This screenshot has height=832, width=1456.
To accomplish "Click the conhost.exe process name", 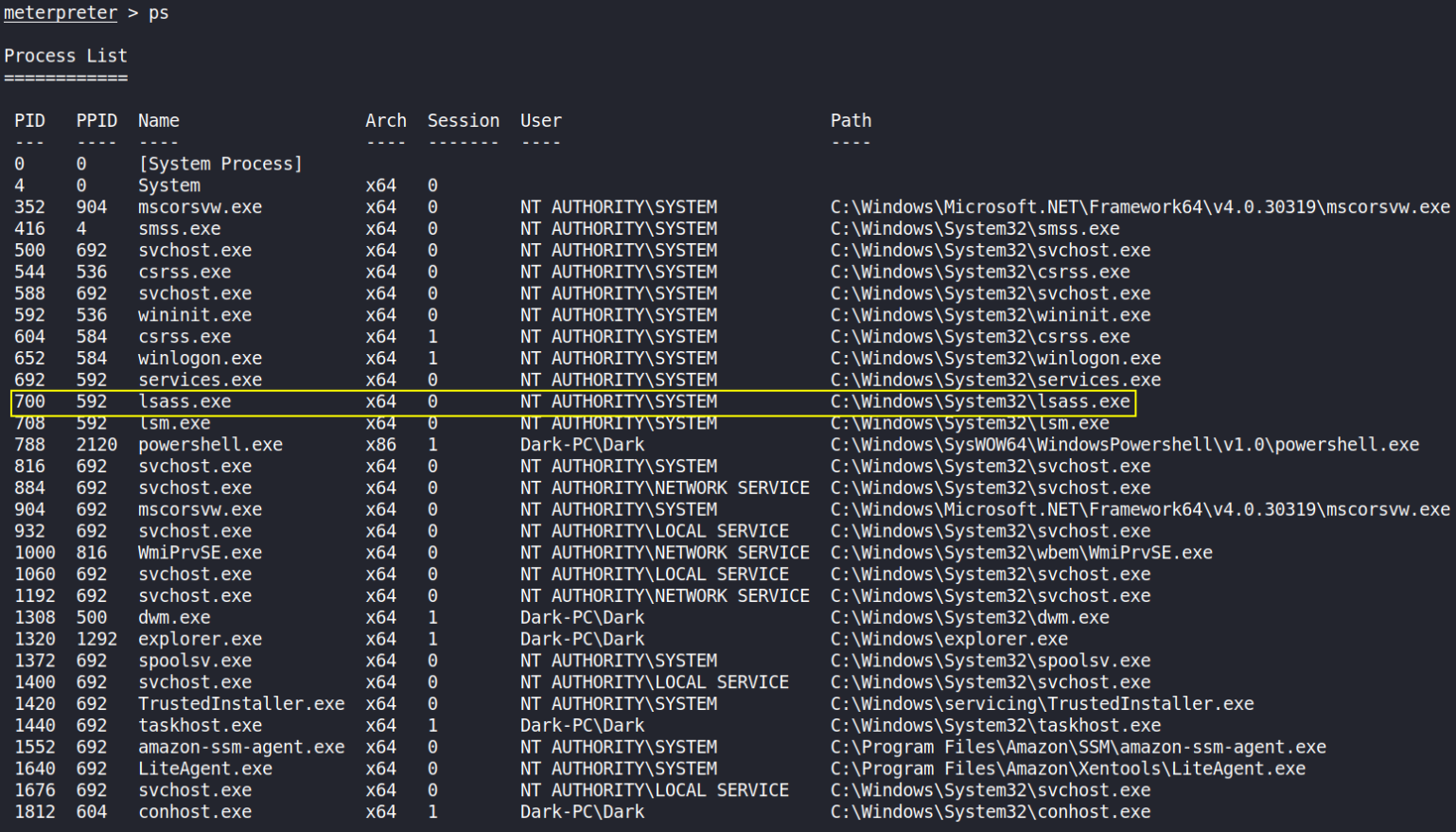I will click(x=195, y=812).
